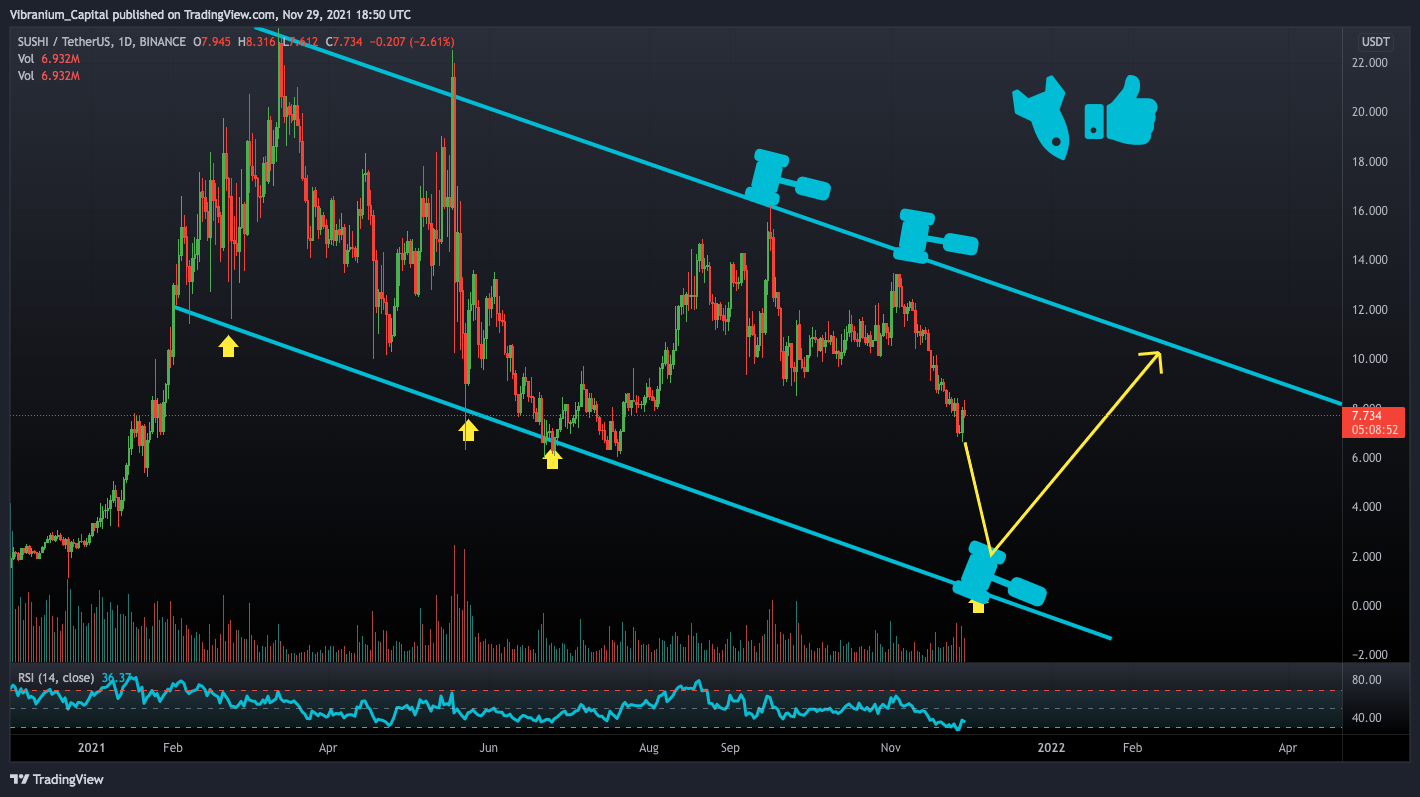Click the 2021 label on time axis
1420x797 pixels.
pyautogui.click(x=91, y=747)
